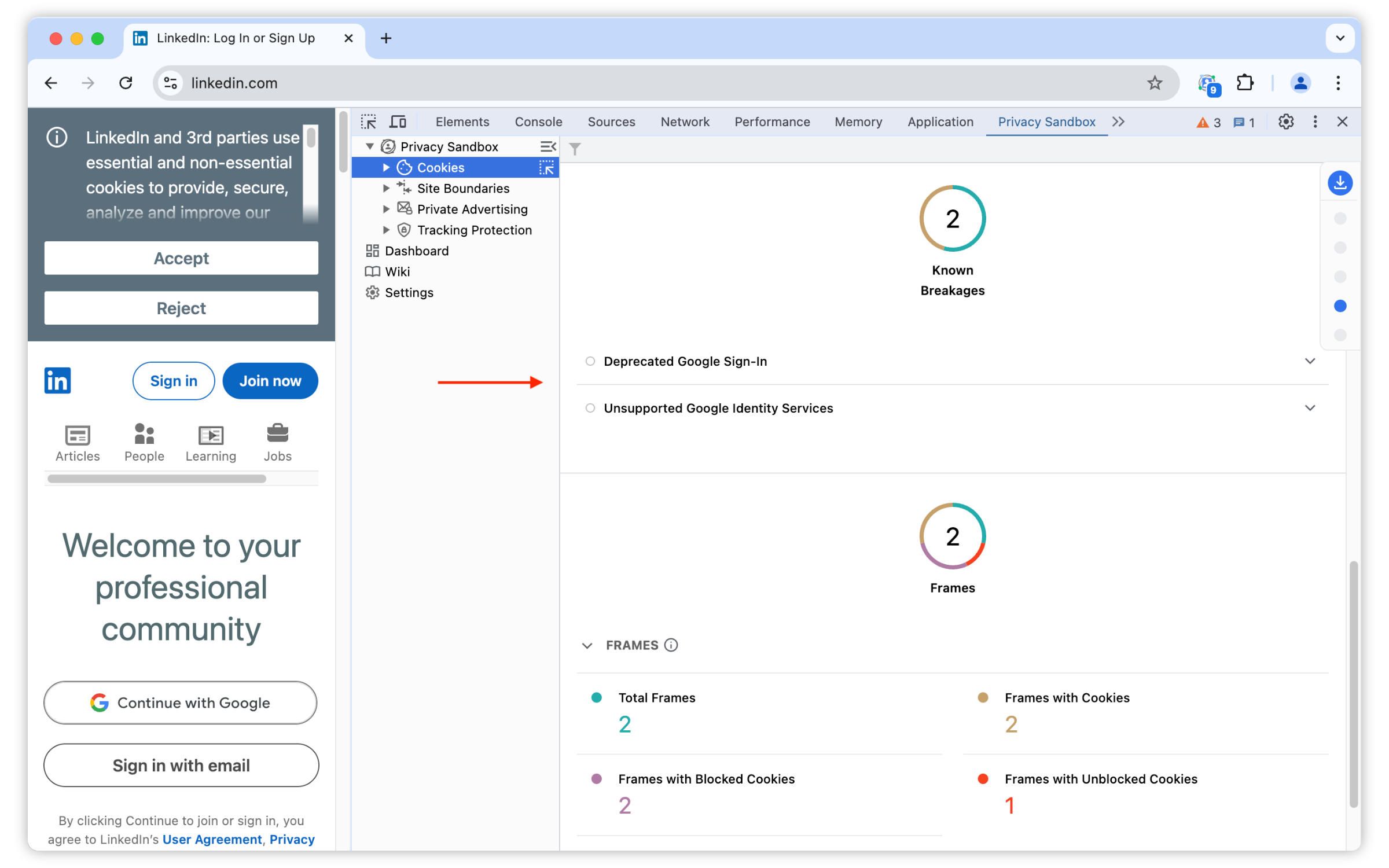This screenshot has width=1389, height=868.
Task: Reject LinkedIn cookies
Action: click(x=181, y=308)
